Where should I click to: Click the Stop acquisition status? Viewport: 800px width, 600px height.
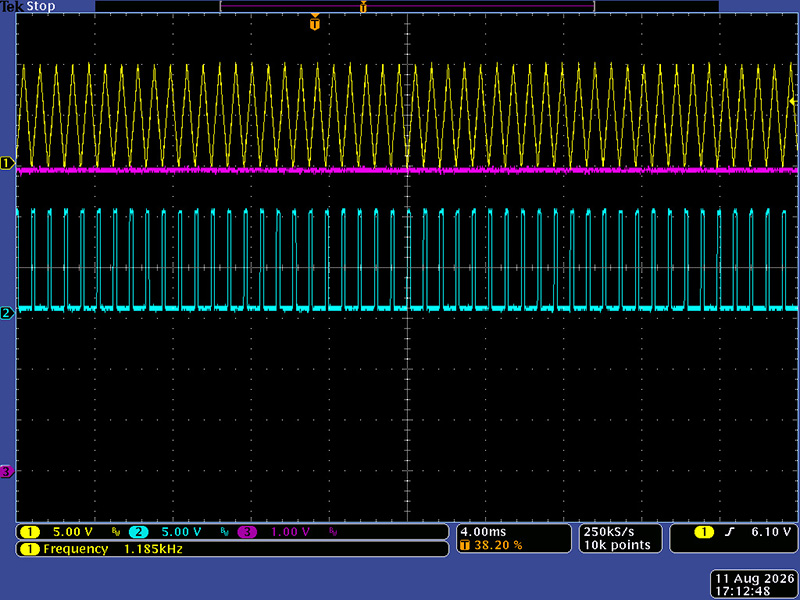[x=41, y=6]
